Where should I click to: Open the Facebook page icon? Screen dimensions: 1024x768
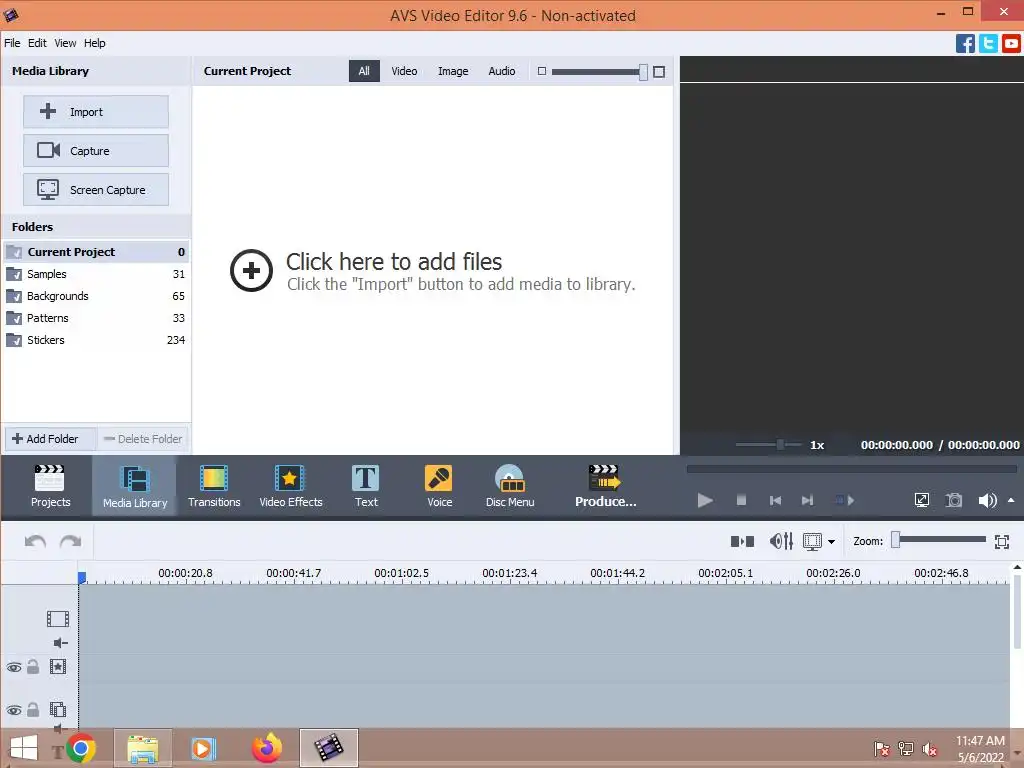[965, 43]
